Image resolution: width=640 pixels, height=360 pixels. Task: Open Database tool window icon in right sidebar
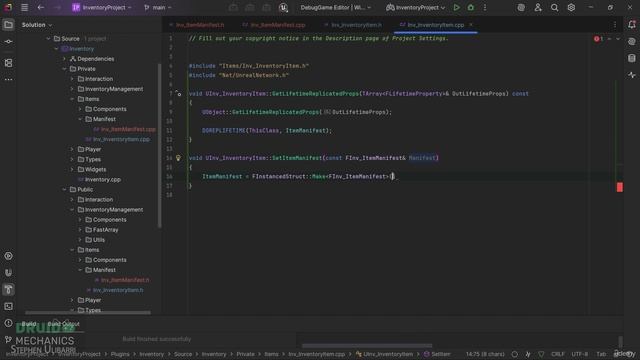pos(632,58)
